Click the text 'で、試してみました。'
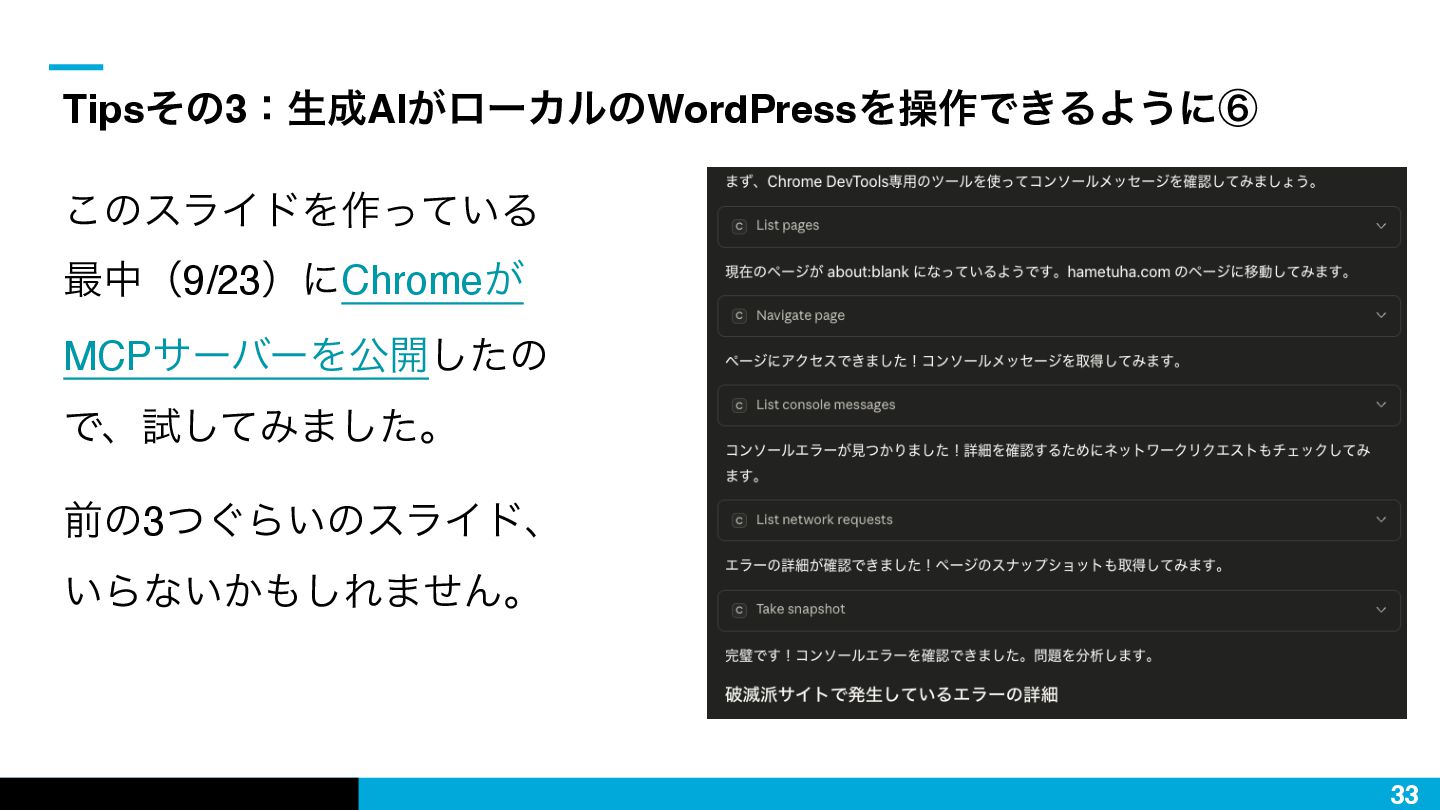1440x810 pixels. click(x=253, y=428)
